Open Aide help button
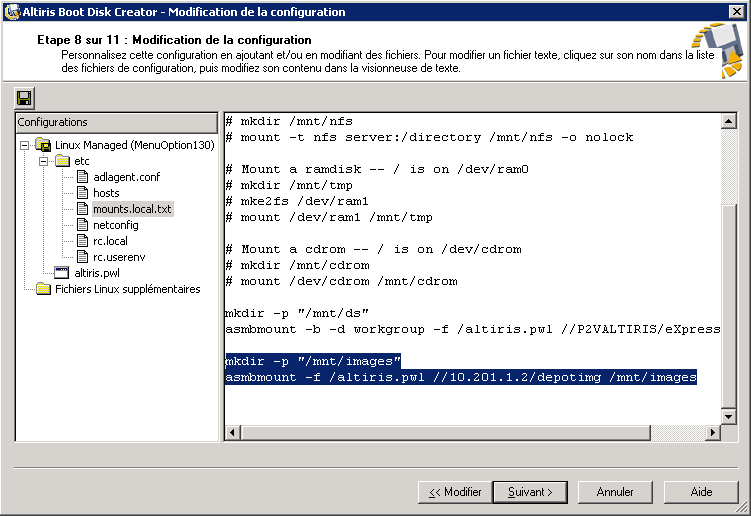Image resolution: width=751 pixels, height=516 pixels. [701, 492]
